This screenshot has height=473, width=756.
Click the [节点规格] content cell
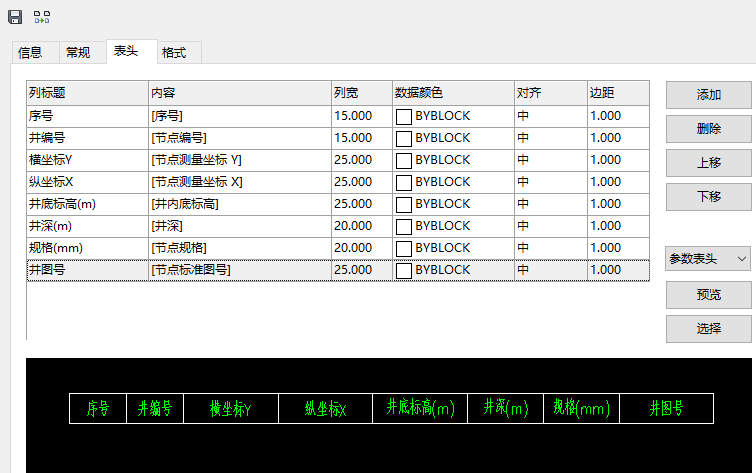point(240,248)
